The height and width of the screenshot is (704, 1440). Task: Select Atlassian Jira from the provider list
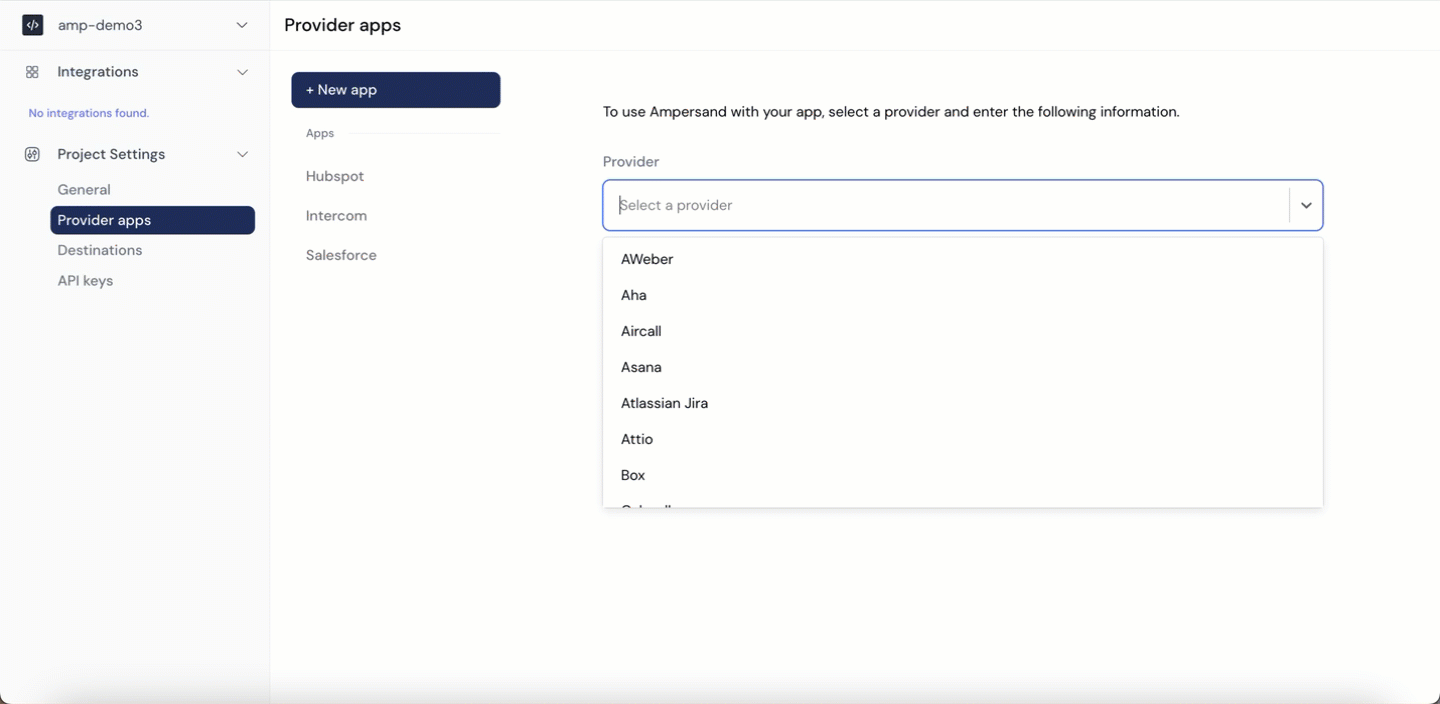664,403
